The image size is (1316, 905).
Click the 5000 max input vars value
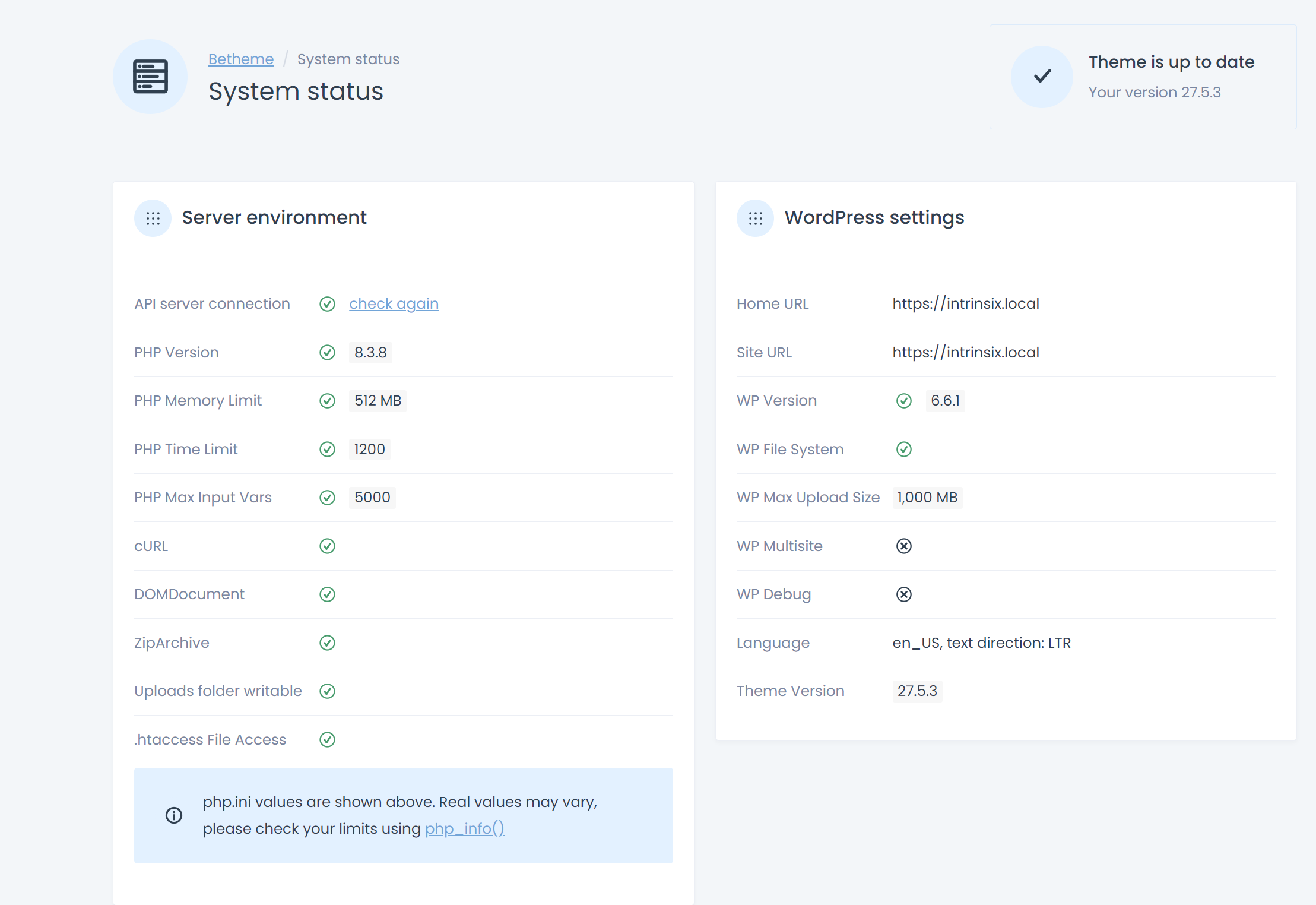[x=372, y=498]
